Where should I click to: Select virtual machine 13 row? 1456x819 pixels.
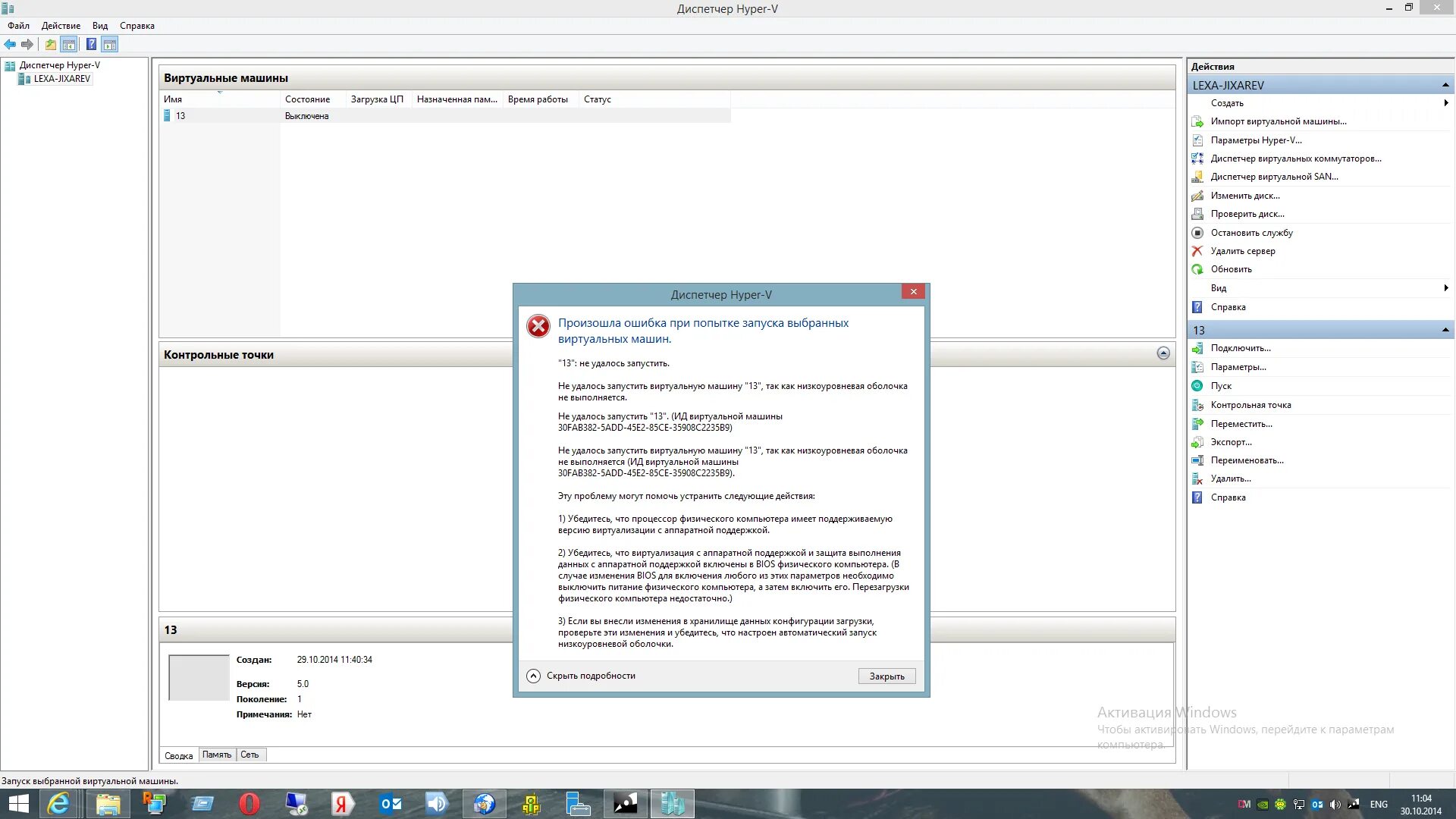180,116
